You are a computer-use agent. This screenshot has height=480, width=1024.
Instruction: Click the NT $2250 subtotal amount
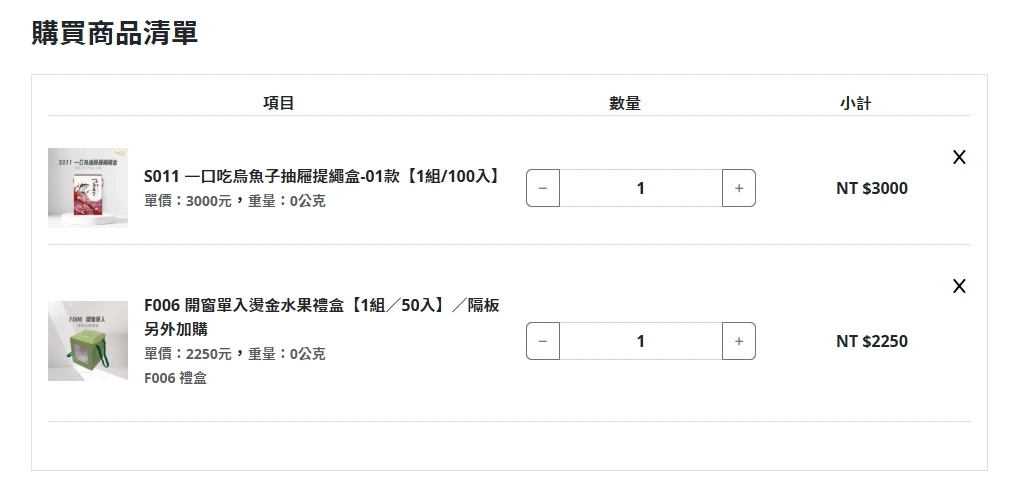click(872, 341)
